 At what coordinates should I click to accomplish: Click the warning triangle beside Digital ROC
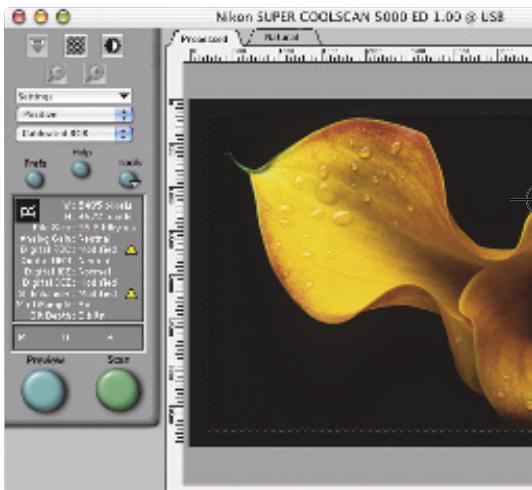tap(131, 250)
